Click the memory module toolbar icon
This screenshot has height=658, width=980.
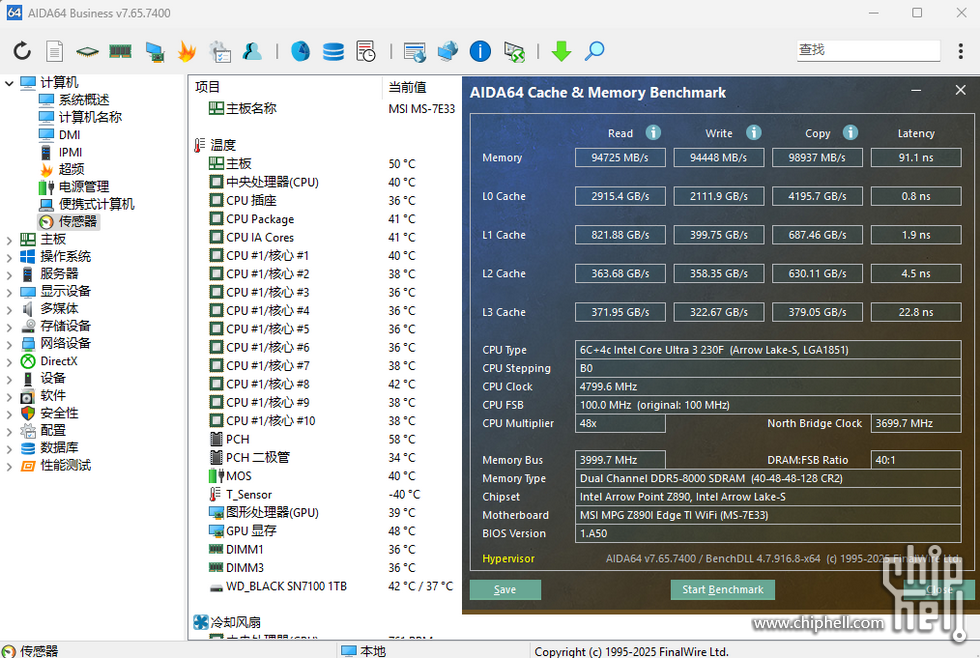(120, 51)
